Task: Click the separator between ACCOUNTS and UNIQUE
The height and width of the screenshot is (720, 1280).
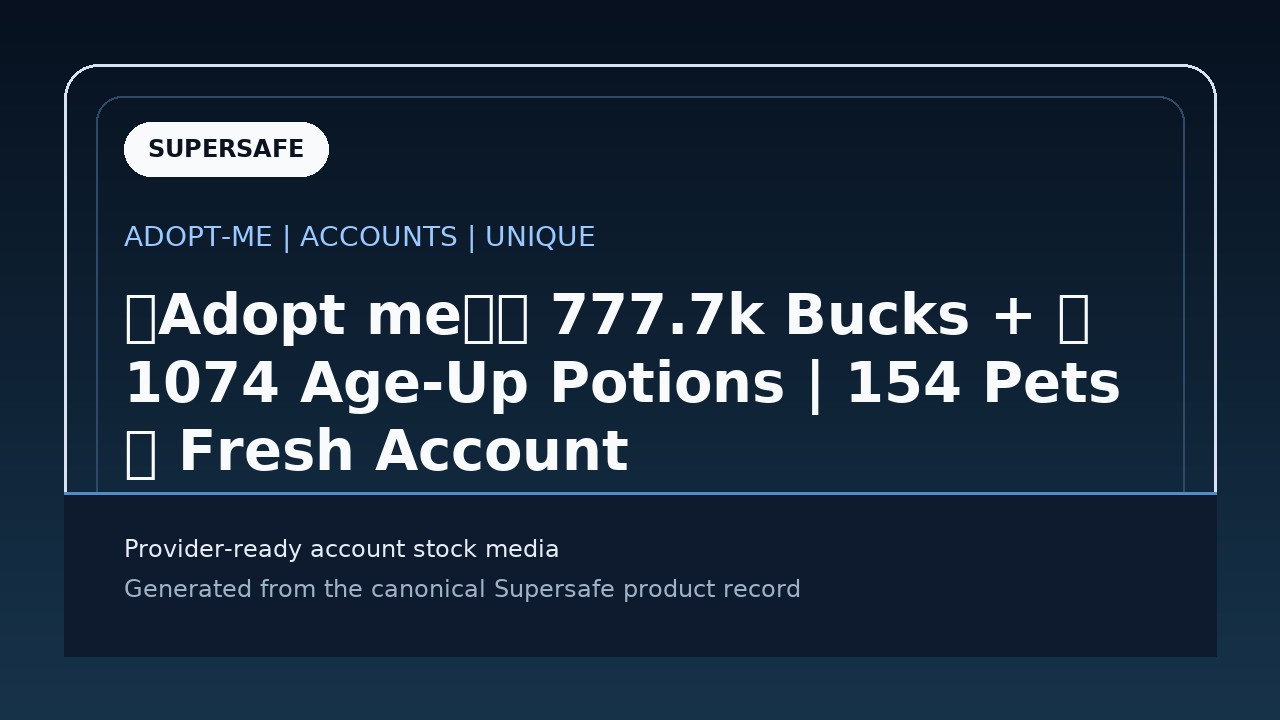Action: (x=471, y=238)
